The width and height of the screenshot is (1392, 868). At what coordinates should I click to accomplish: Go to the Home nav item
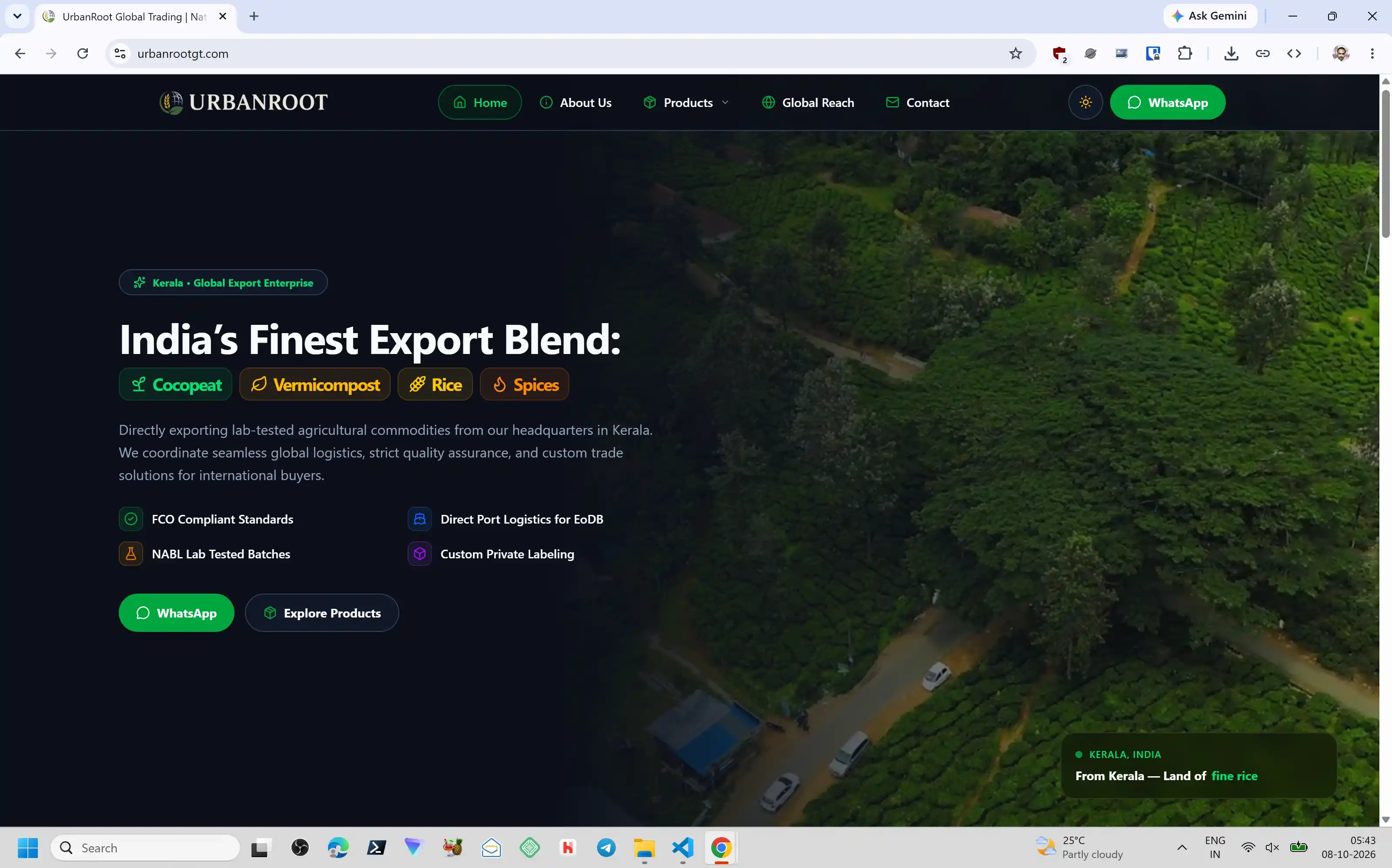pos(479,102)
